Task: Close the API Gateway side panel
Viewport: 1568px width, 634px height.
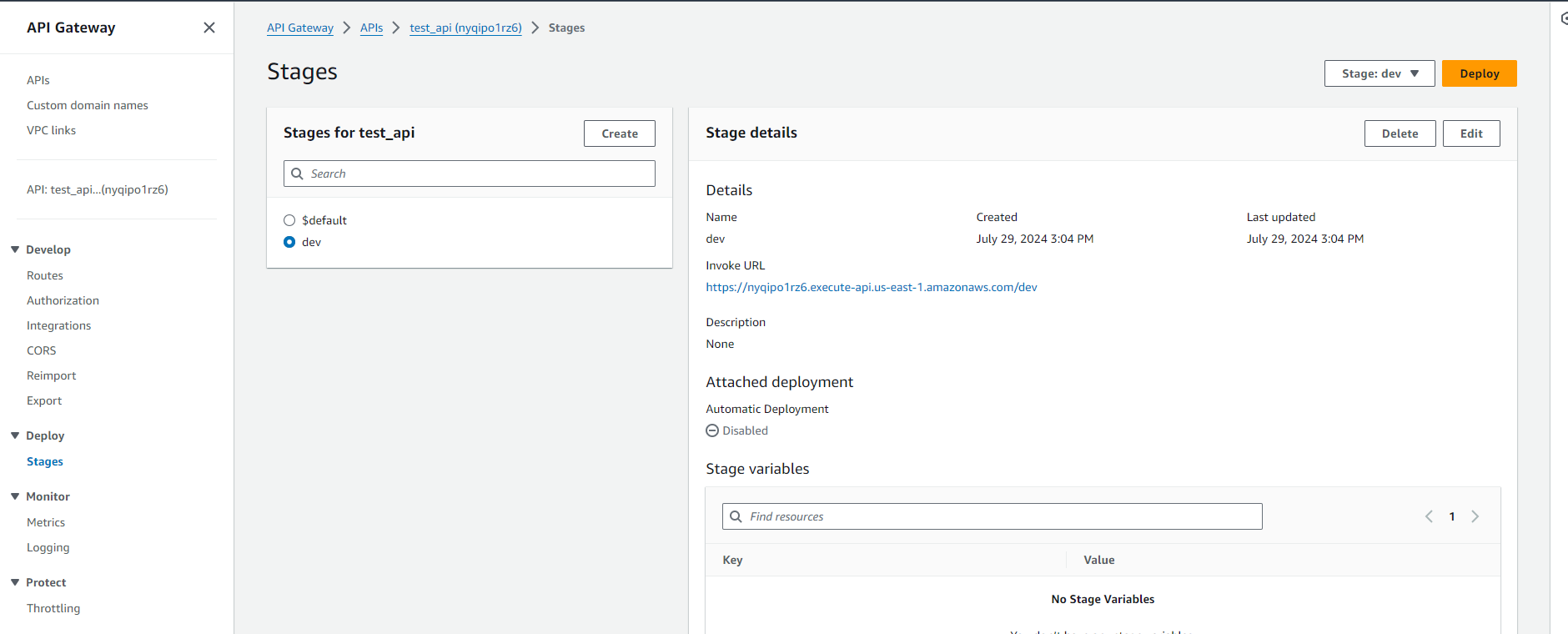Action: (x=209, y=28)
